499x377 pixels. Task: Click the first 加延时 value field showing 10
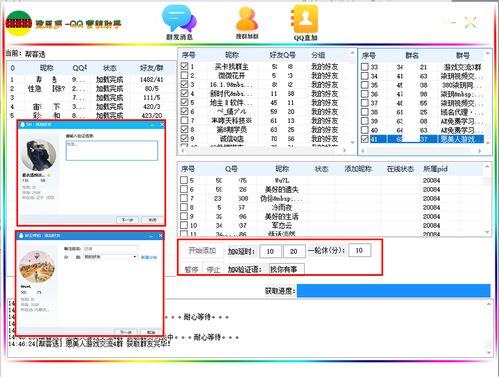tap(270, 251)
